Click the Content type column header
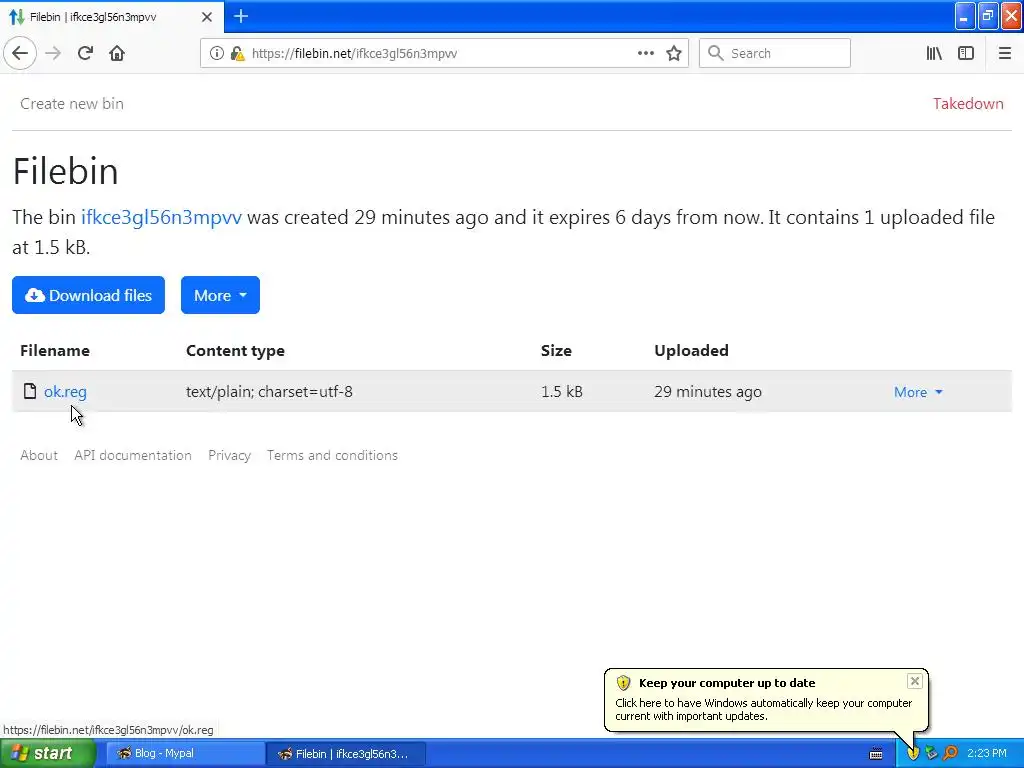The width and height of the screenshot is (1024, 768). coord(235,351)
